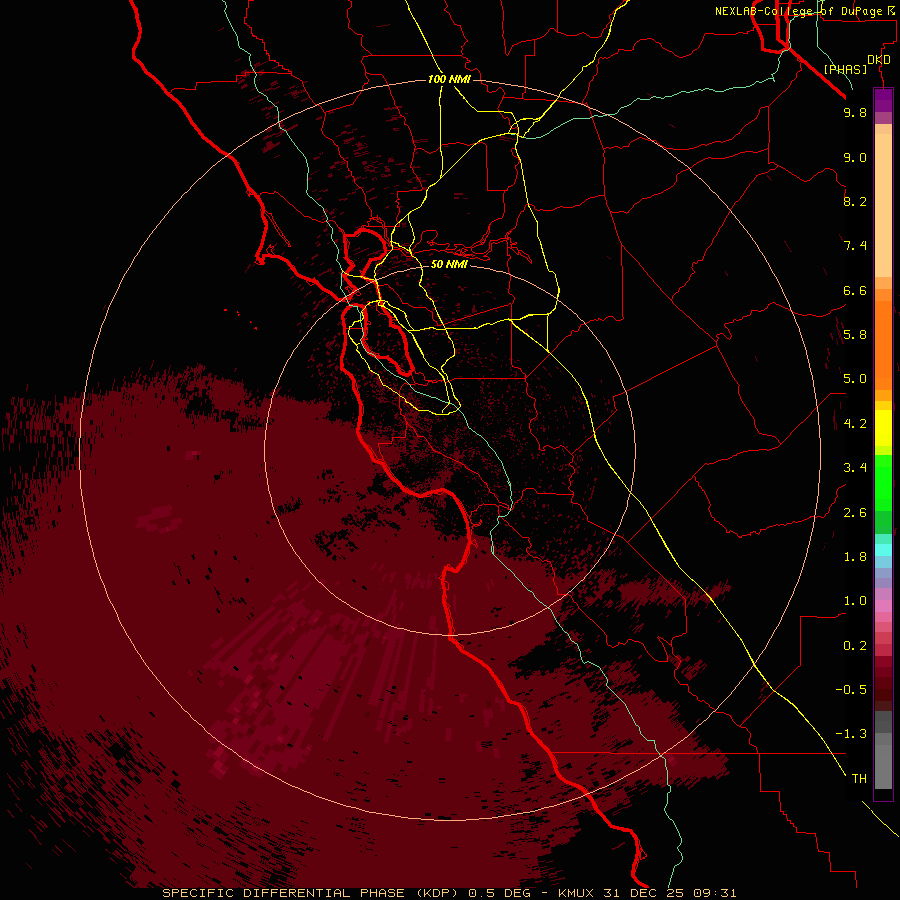Click the 6.6 value on the color scale
The image size is (900, 900).
click(855, 290)
